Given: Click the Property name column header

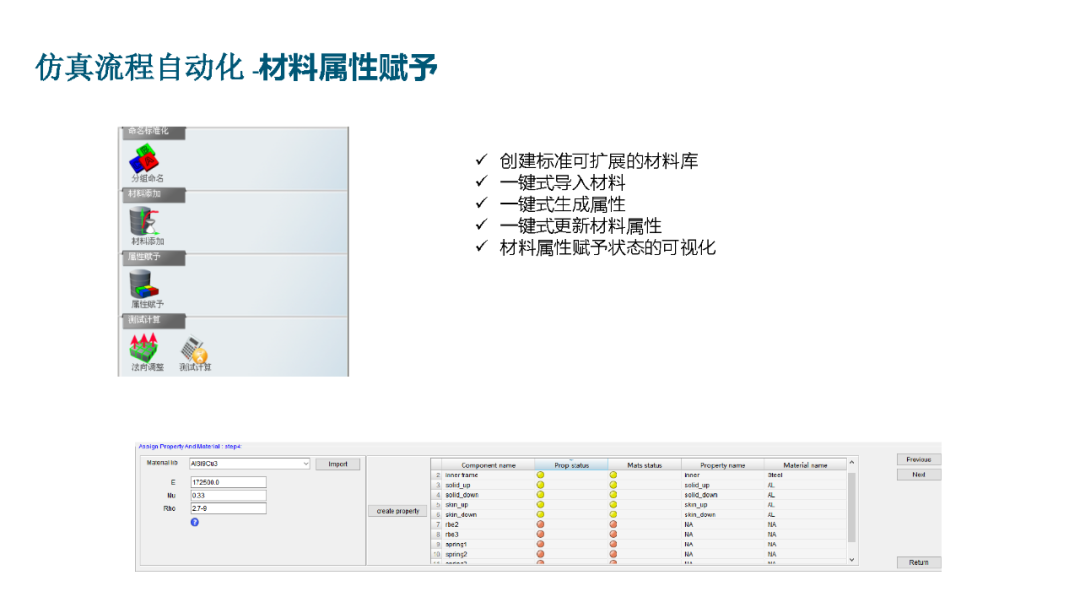Looking at the screenshot, I should pyautogui.click(x=723, y=465).
